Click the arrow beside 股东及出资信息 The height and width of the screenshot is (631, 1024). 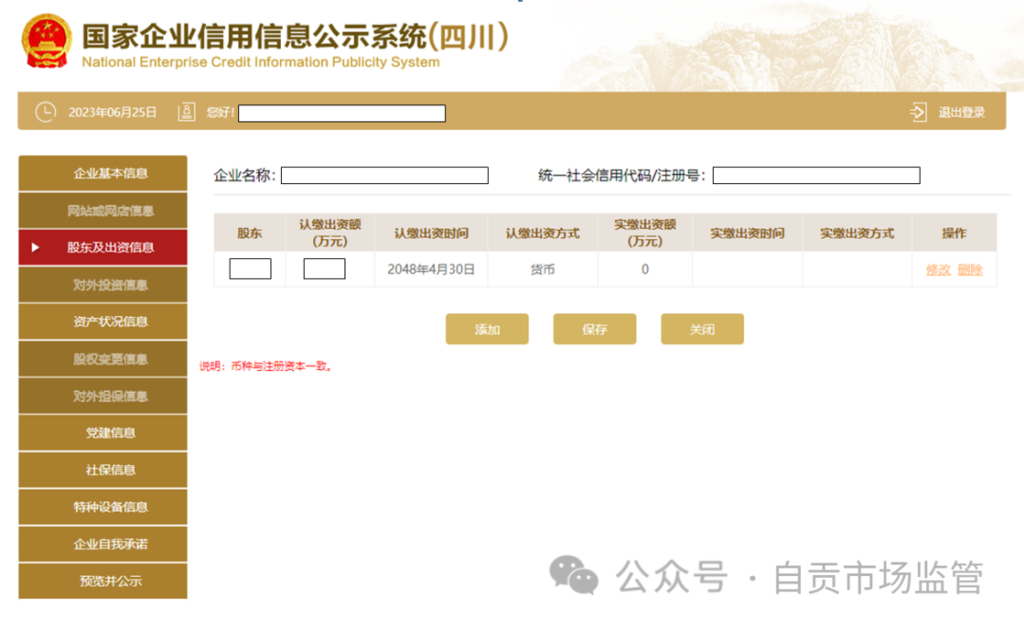[36, 247]
